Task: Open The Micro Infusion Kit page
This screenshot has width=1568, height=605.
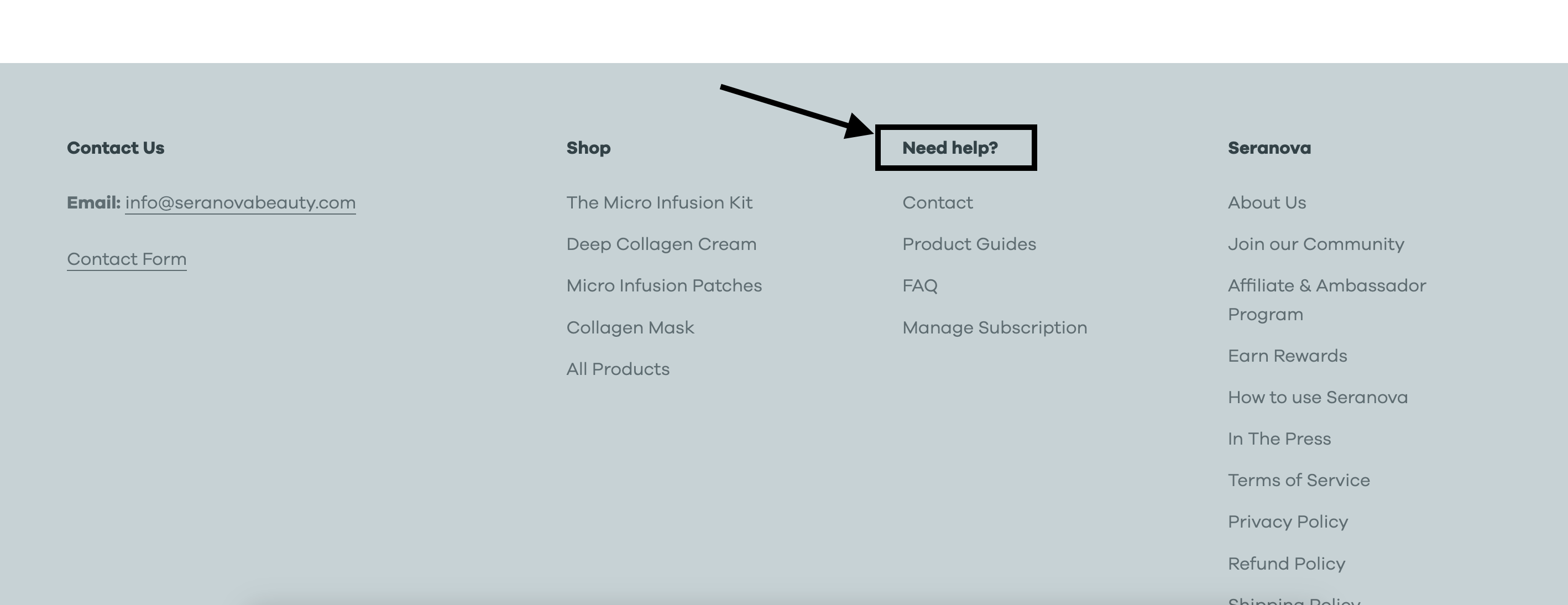Action: (x=659, y=203)
